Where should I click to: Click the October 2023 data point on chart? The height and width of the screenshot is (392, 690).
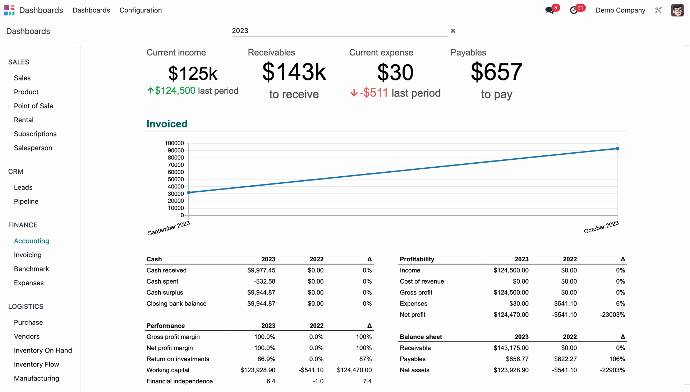point(617,149)
